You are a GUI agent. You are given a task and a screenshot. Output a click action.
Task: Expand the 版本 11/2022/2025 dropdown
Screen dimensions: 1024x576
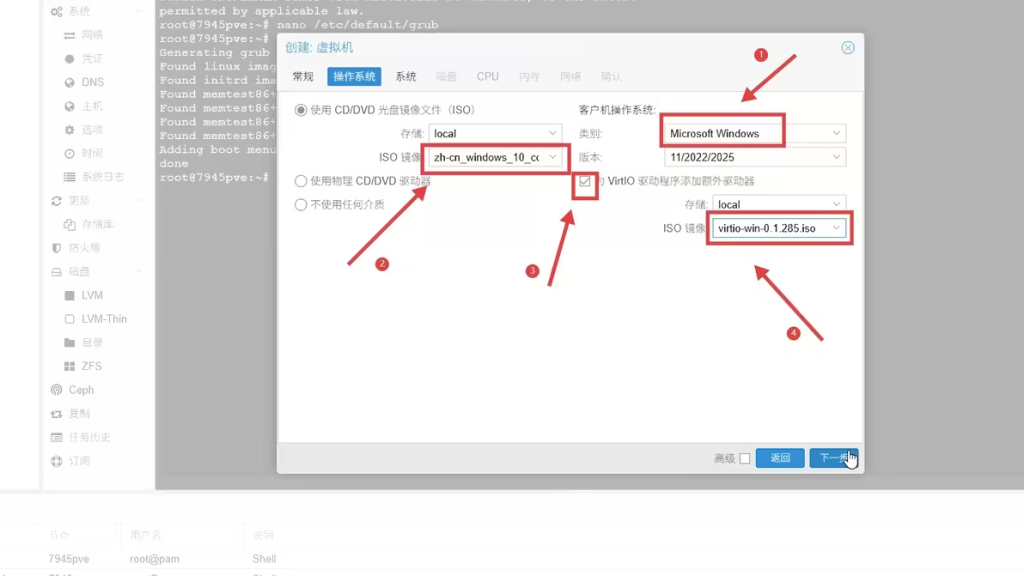pyautogui.click(x=754, y=157)
